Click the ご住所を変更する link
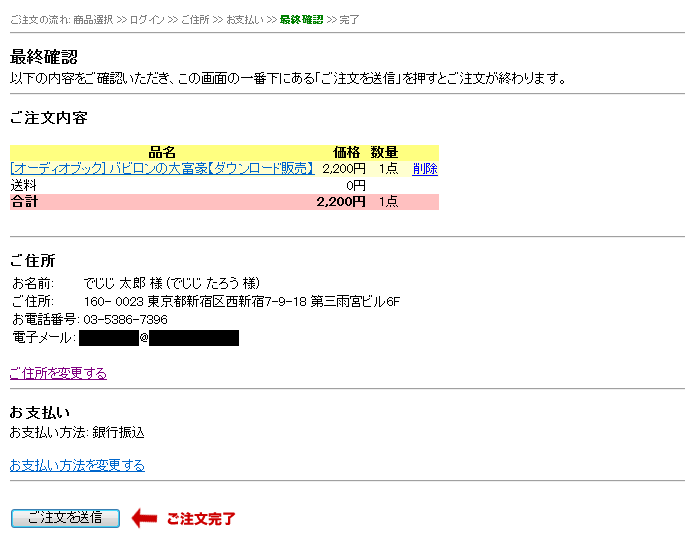The image size is (685, 548). tap(58, 373)
